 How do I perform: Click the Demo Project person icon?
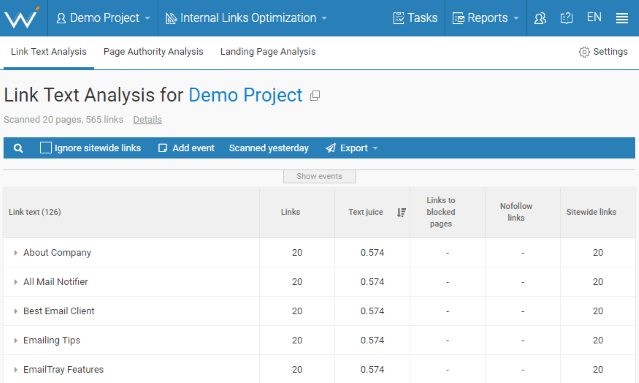[x=61, y=18]
